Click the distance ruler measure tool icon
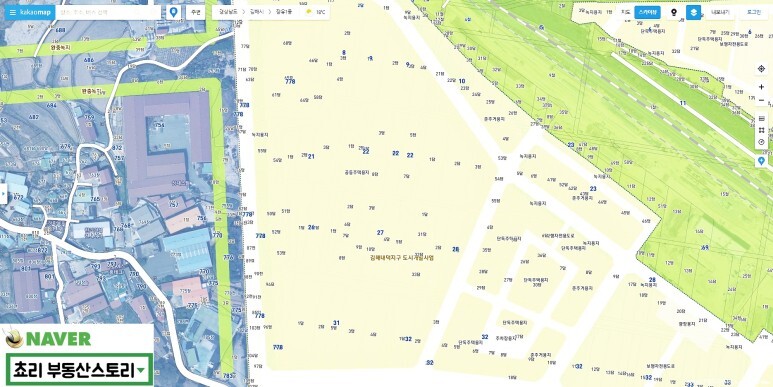 pyautogui.click(x=761, y=119)
